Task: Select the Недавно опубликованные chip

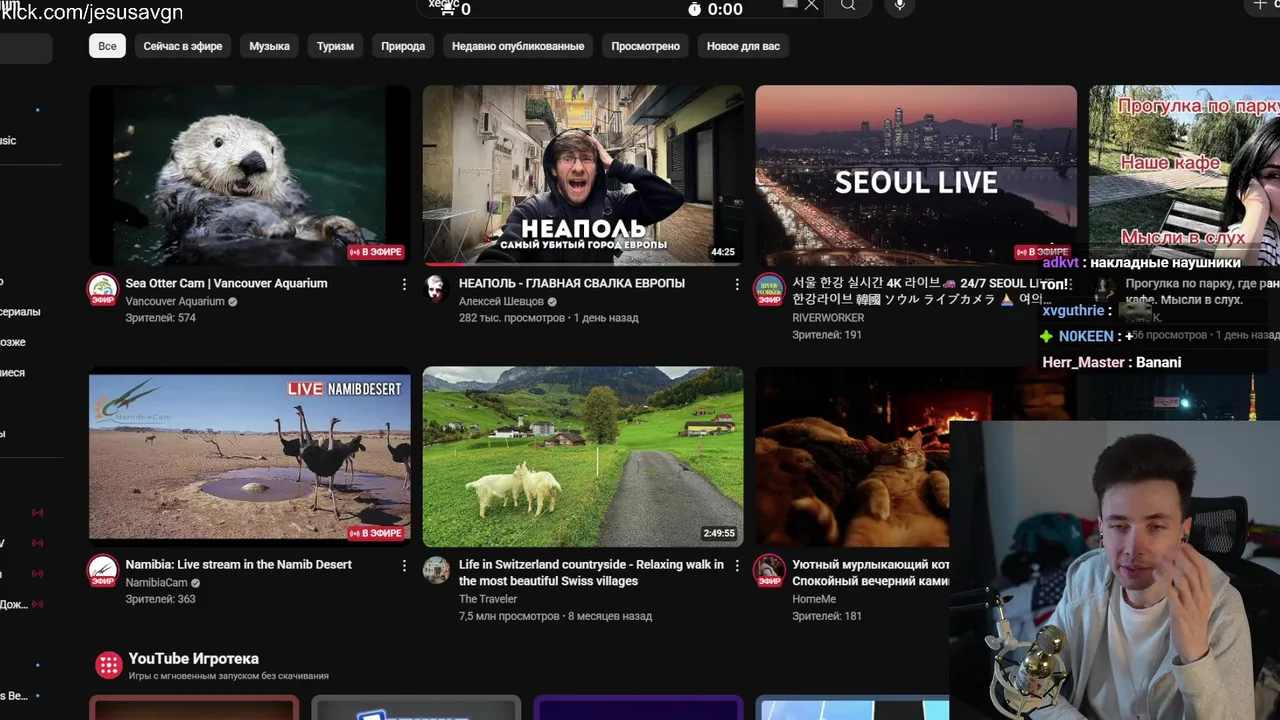Action: pyautogui.click(x=518, y=46)
